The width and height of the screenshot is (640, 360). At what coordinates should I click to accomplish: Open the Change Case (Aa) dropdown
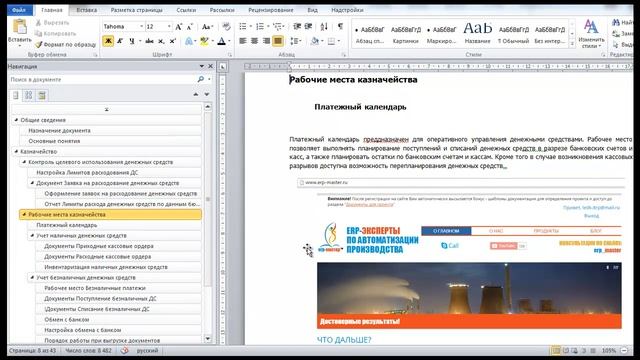coord(207,27)
